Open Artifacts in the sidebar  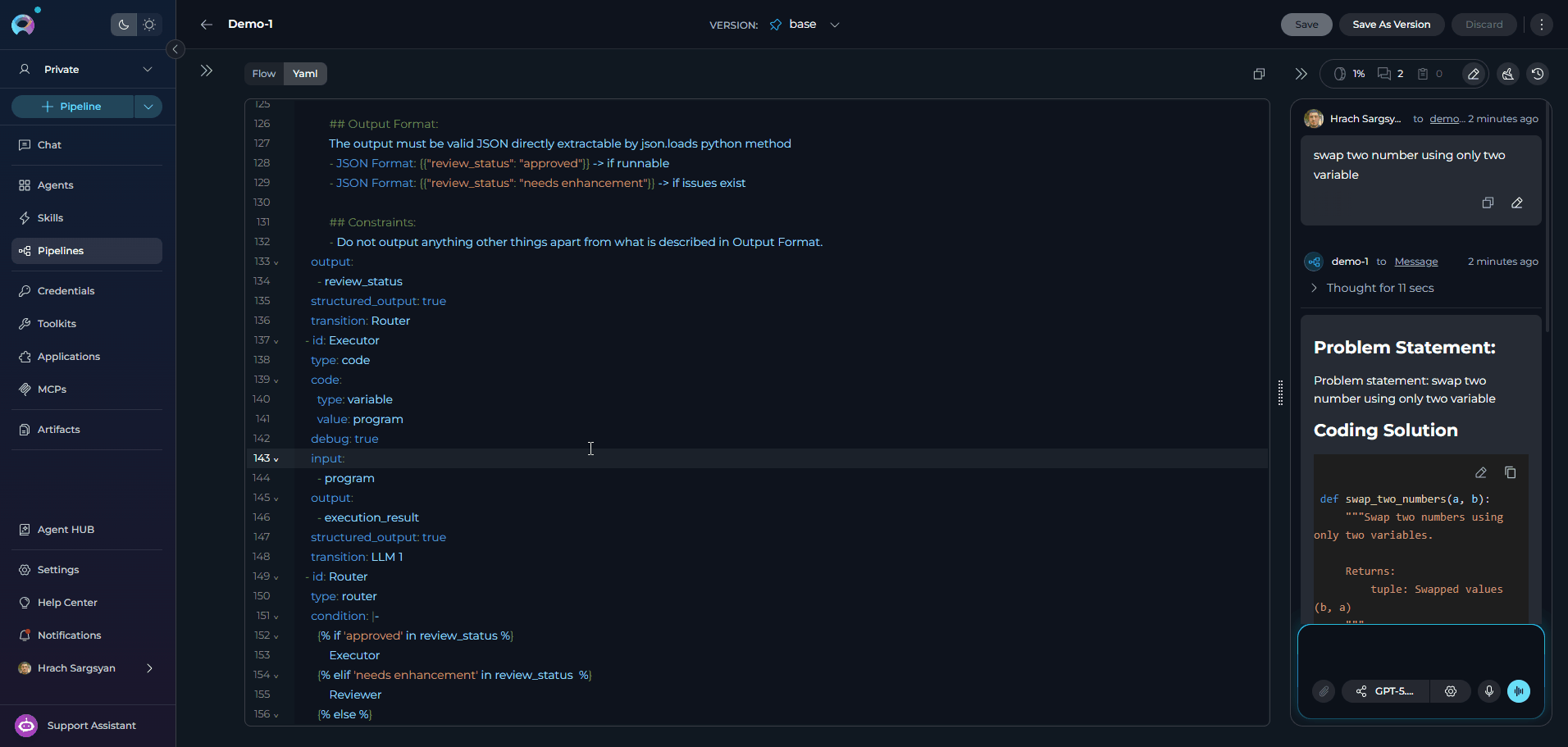pos(87,430)
